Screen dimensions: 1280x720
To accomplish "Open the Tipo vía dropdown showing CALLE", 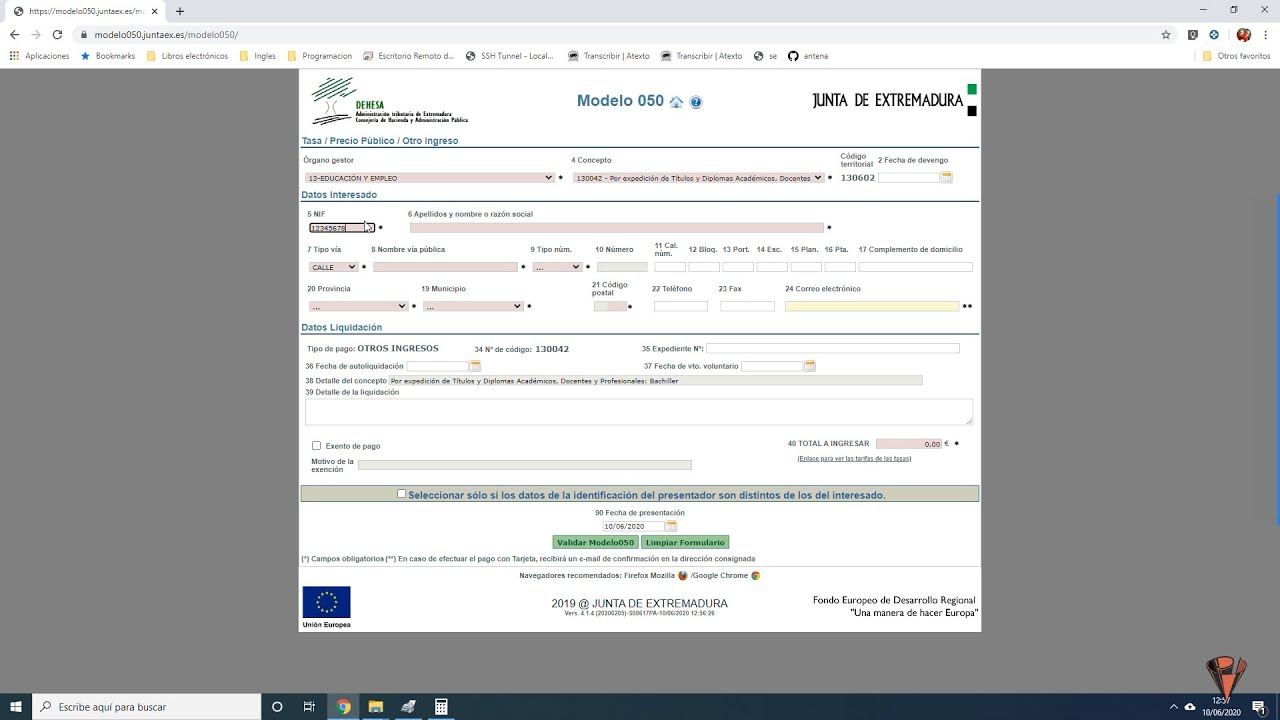I will pos(333,267).
